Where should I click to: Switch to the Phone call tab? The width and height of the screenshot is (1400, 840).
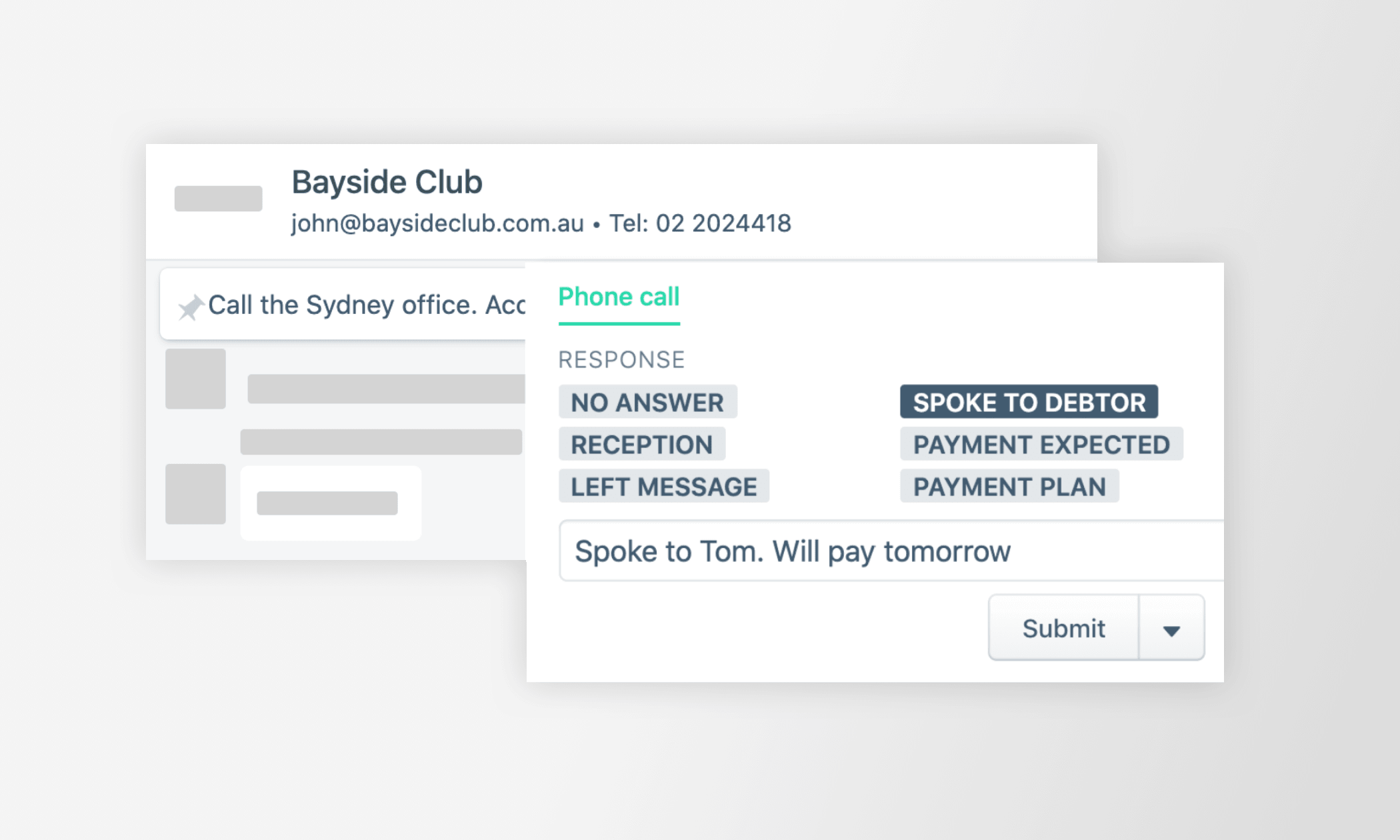tap(620, 297)
